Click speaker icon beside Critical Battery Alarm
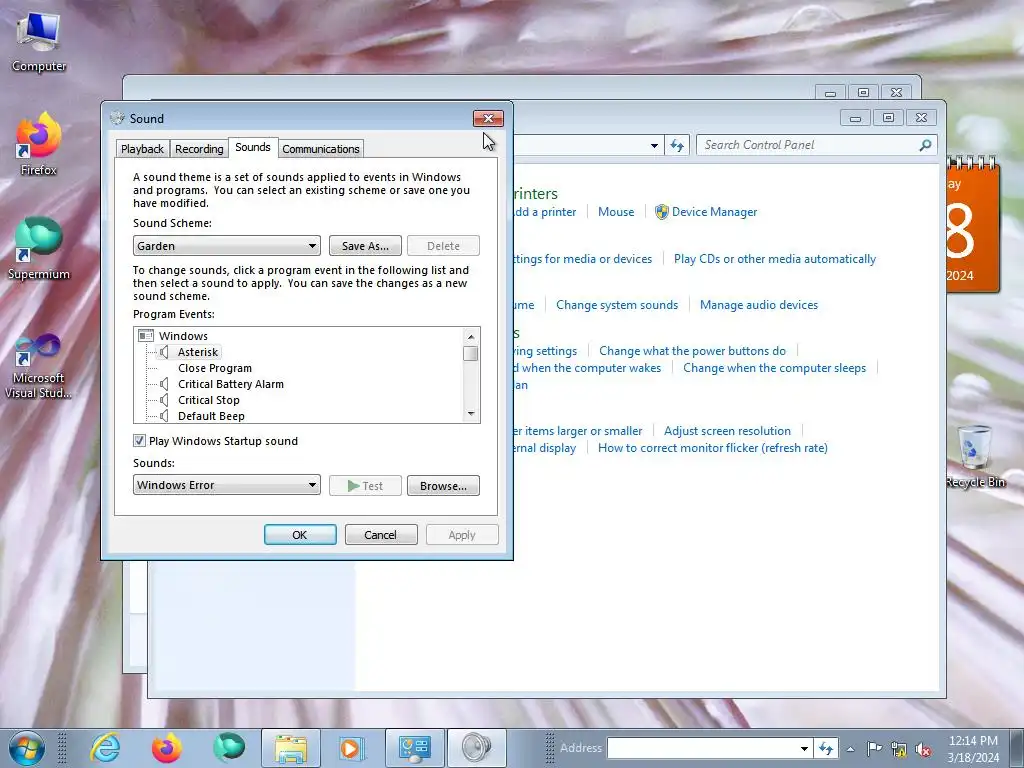 click(164, 384)
